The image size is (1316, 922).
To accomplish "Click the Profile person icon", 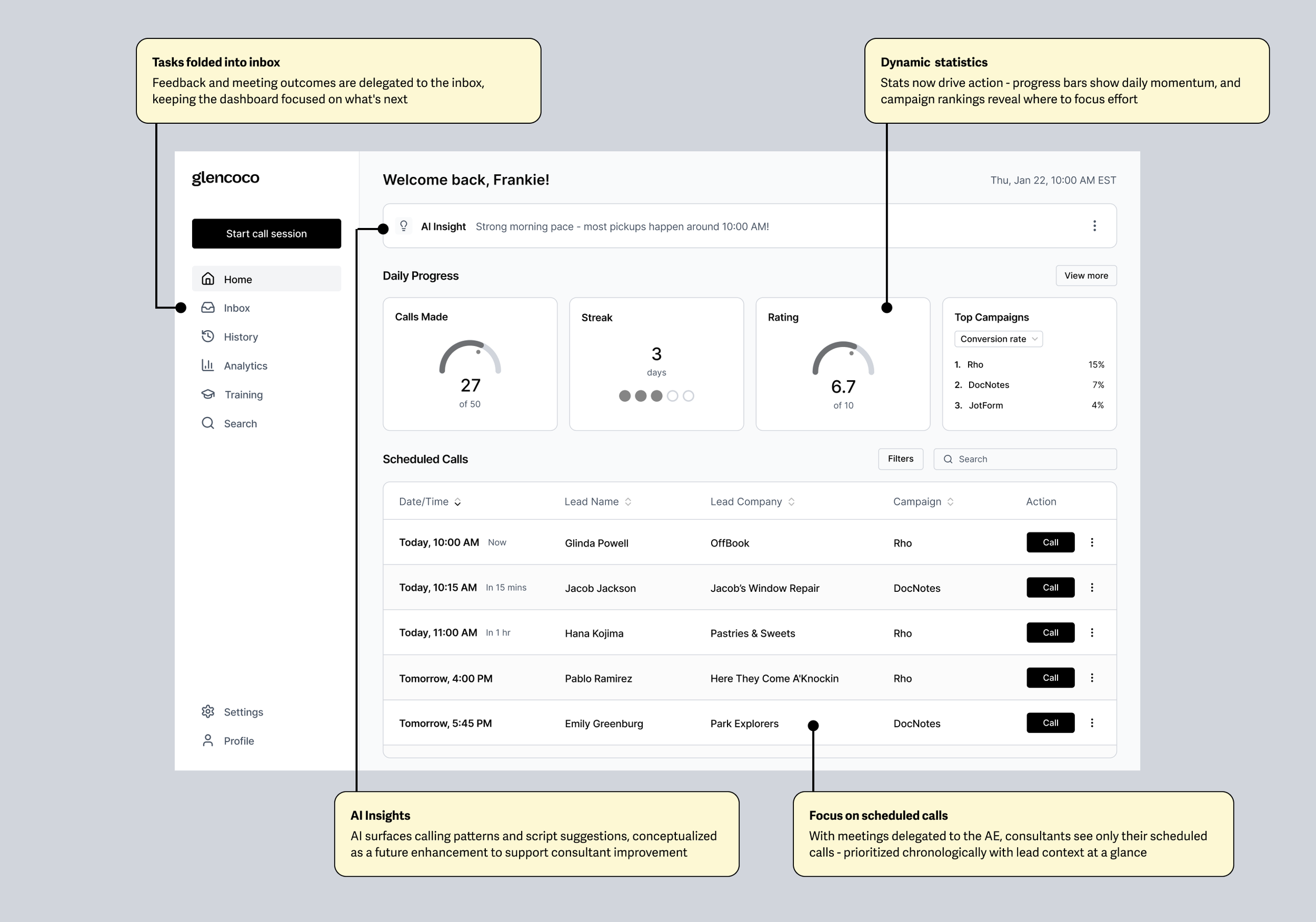I will tap(208, 741).
